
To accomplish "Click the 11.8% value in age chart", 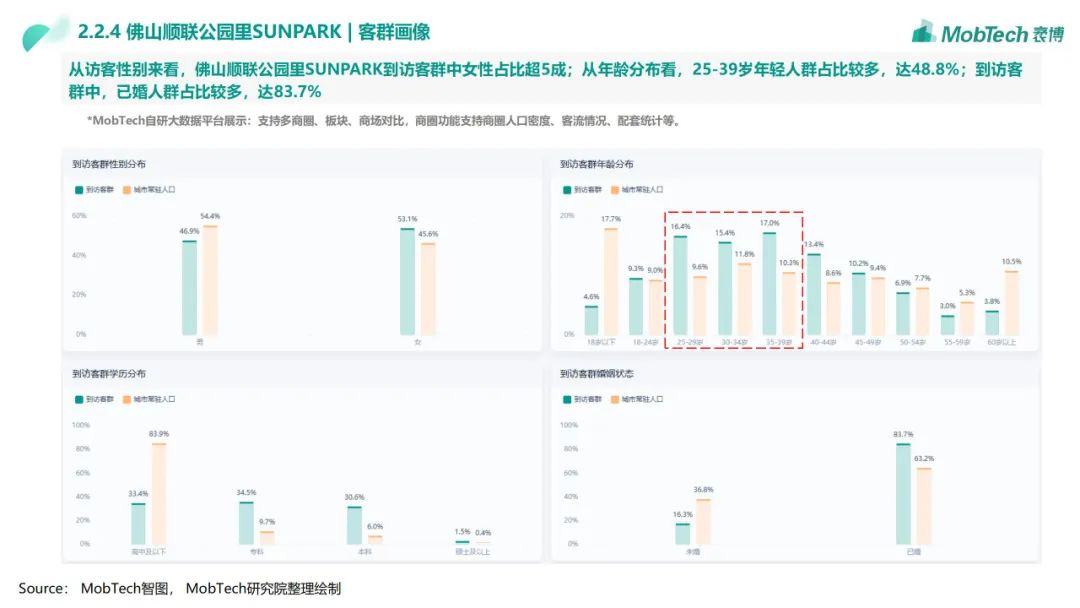I will [745, 254].
